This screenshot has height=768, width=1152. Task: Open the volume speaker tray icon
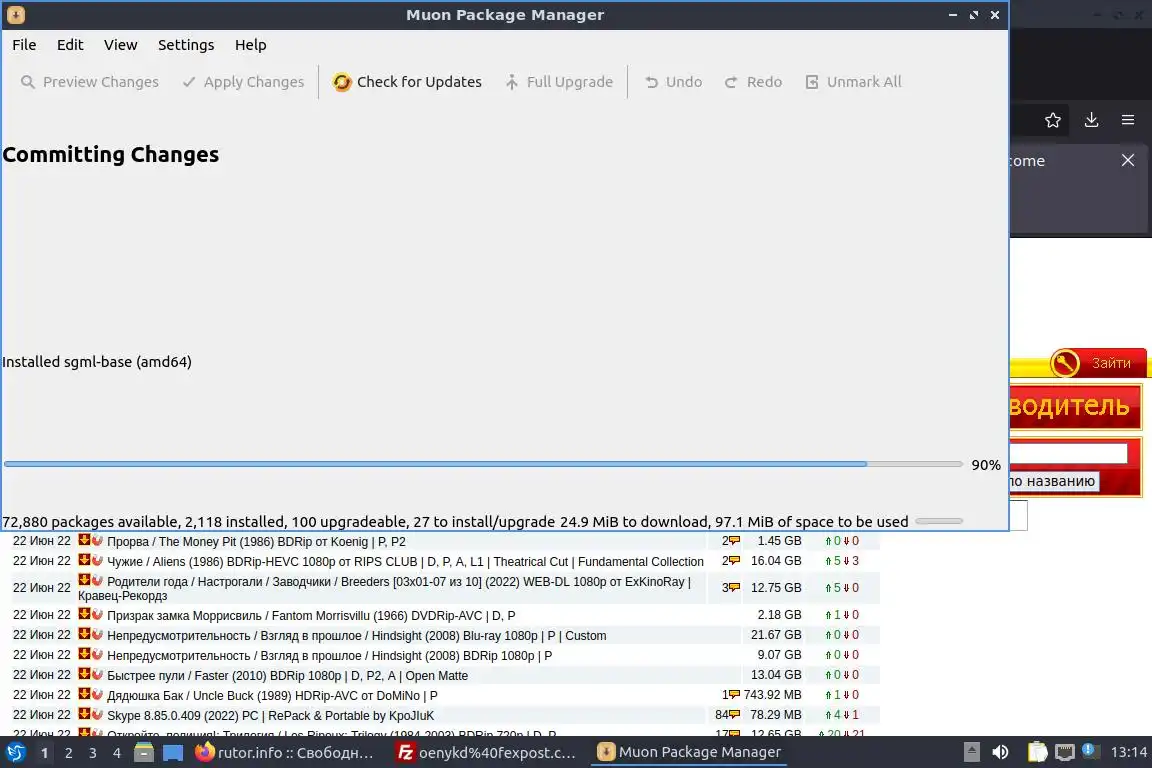coord(1000,752)
